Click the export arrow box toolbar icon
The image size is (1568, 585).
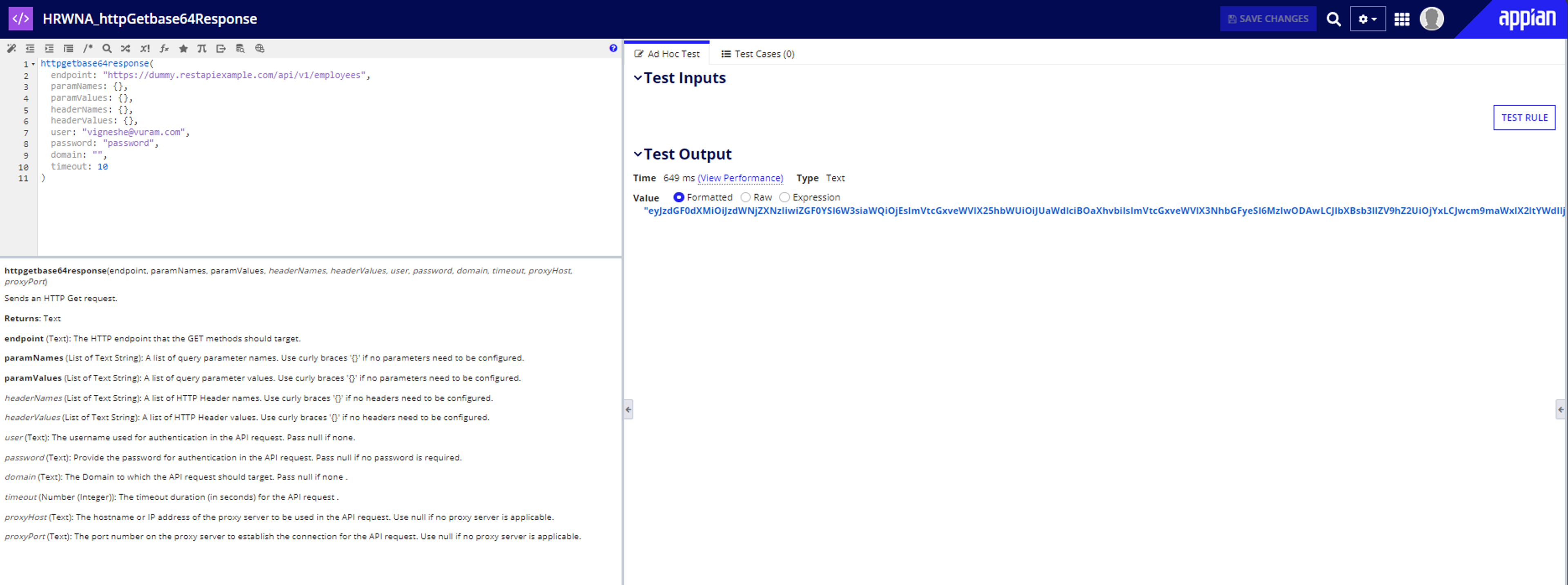[x=221, y=49]
